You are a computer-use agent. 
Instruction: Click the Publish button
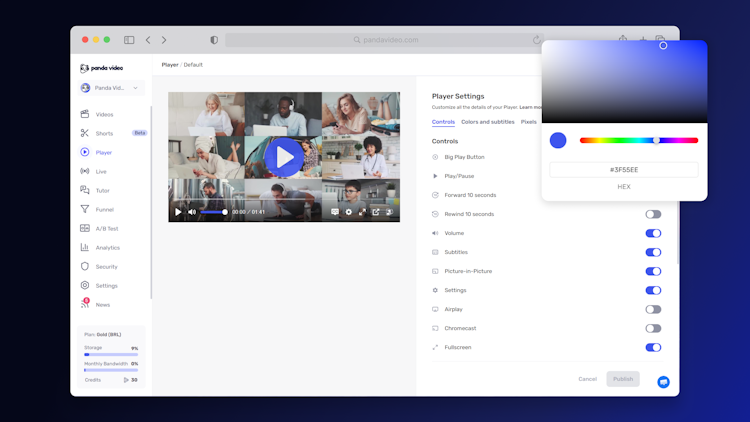[x=623, y=379]
